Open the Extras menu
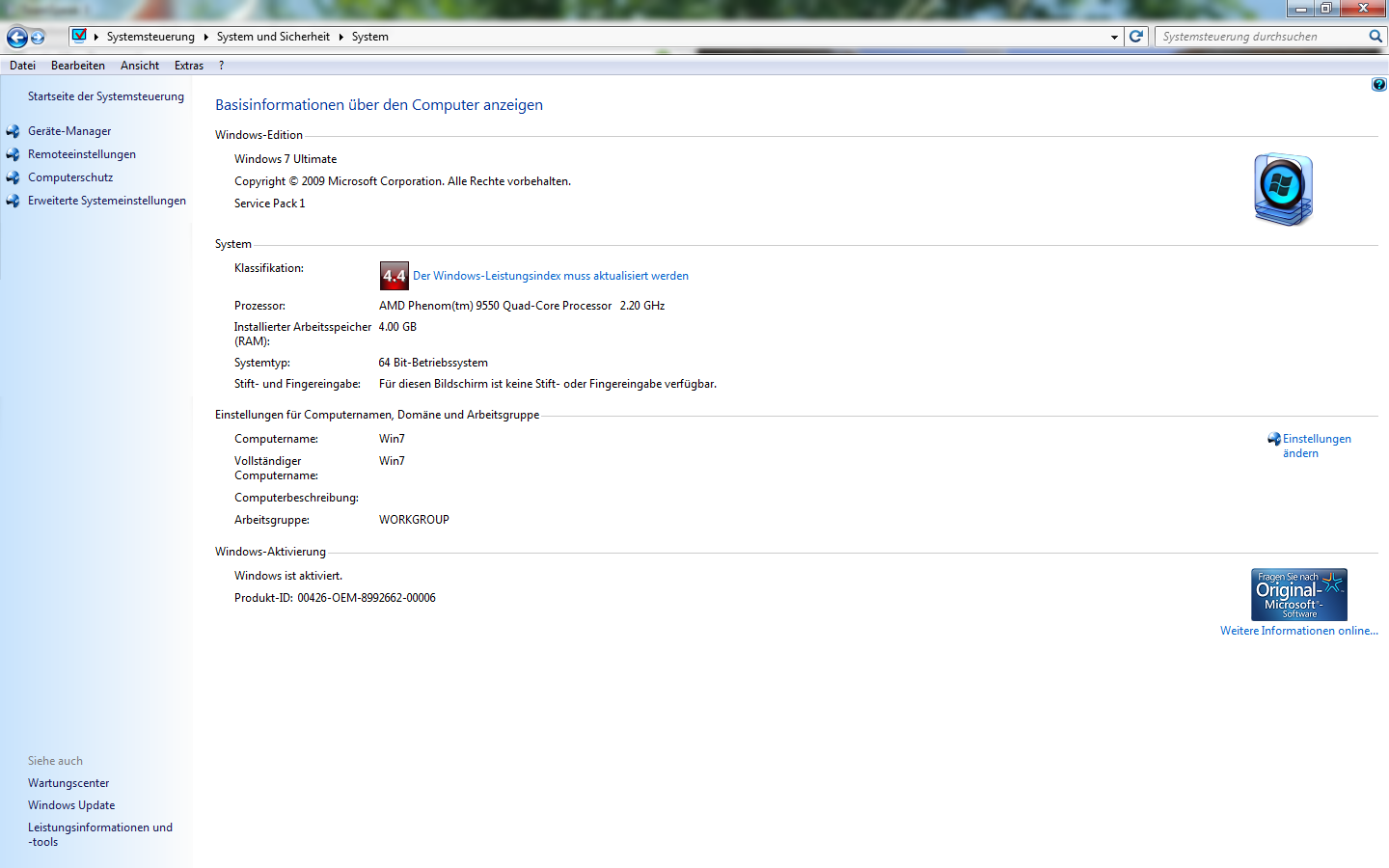 coord(189,66)
